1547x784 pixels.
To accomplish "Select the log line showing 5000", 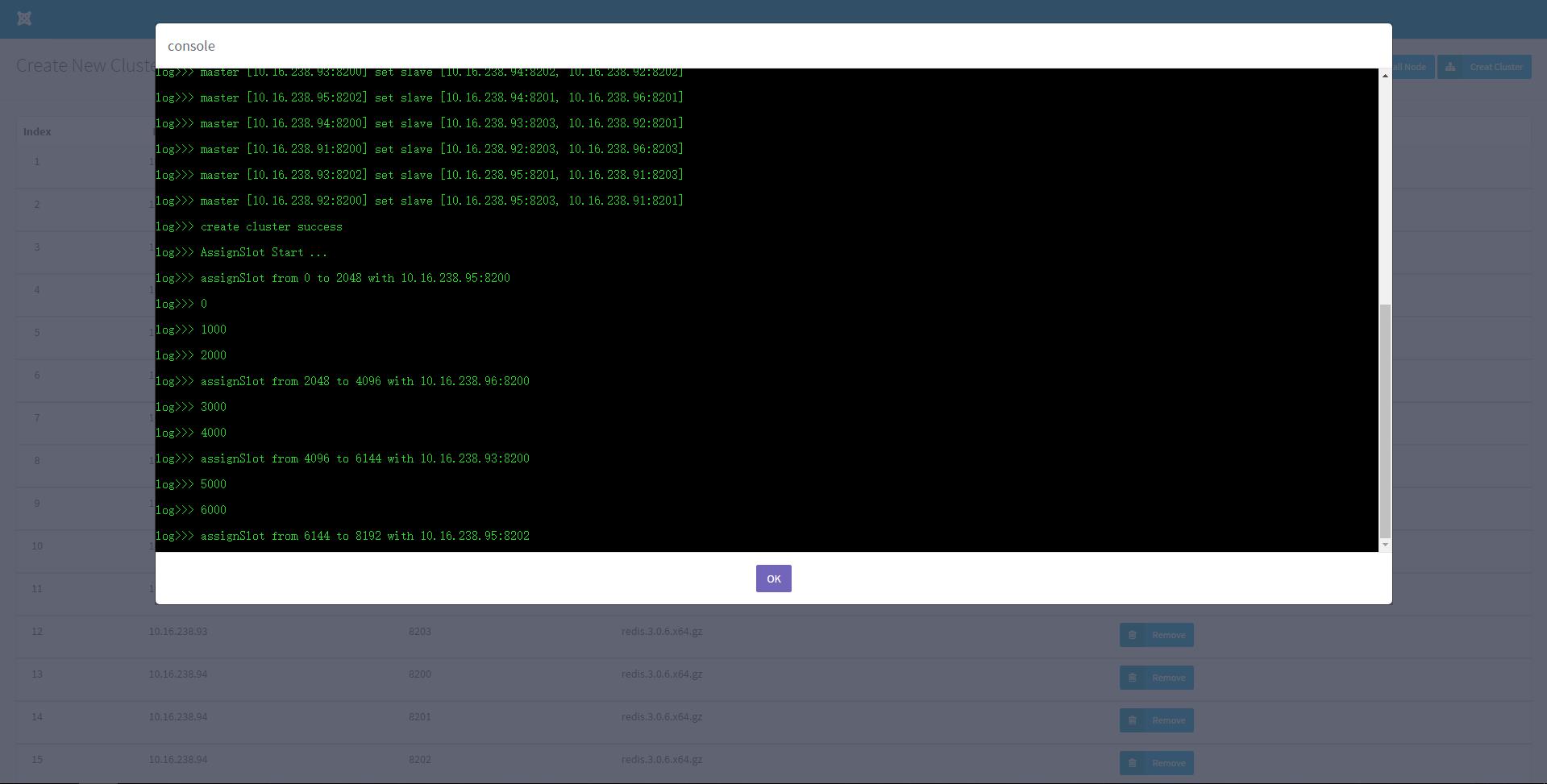I will [x=191, y=484].
